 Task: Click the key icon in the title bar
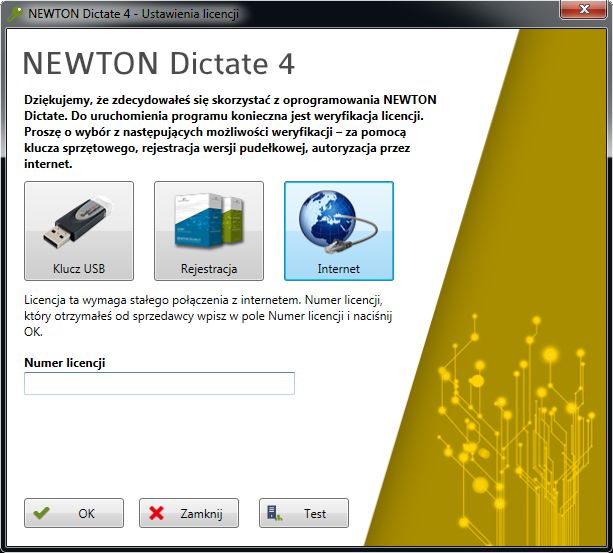[x=15, y=14]
